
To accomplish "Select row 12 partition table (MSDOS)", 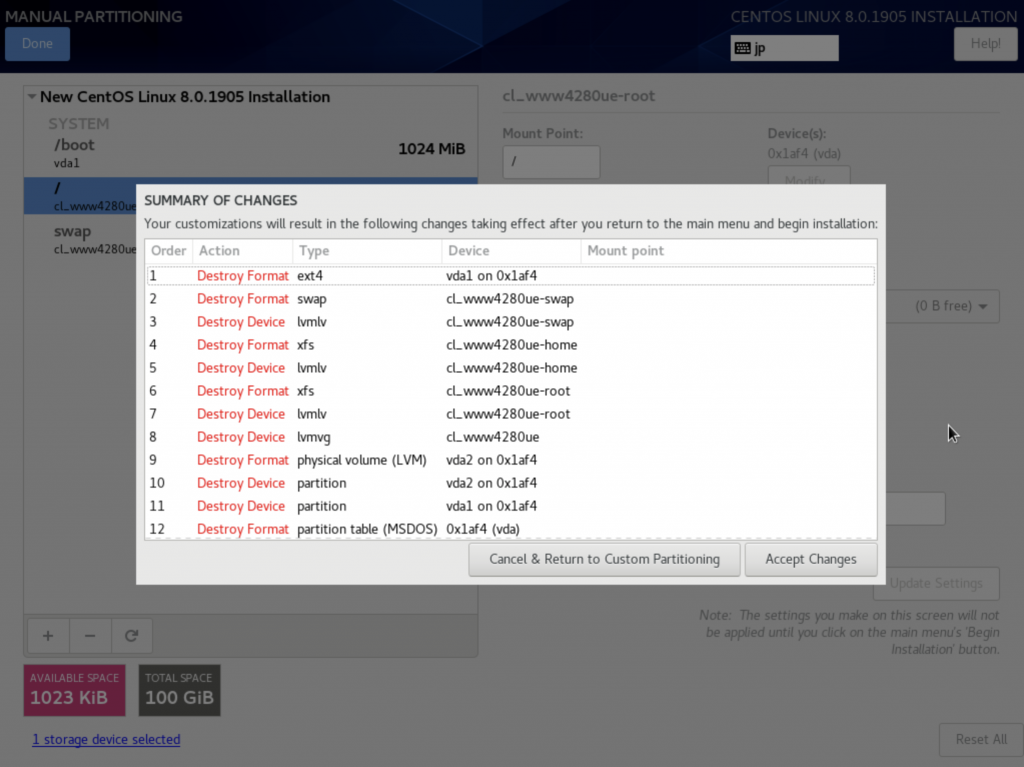I will pos(511,529).
